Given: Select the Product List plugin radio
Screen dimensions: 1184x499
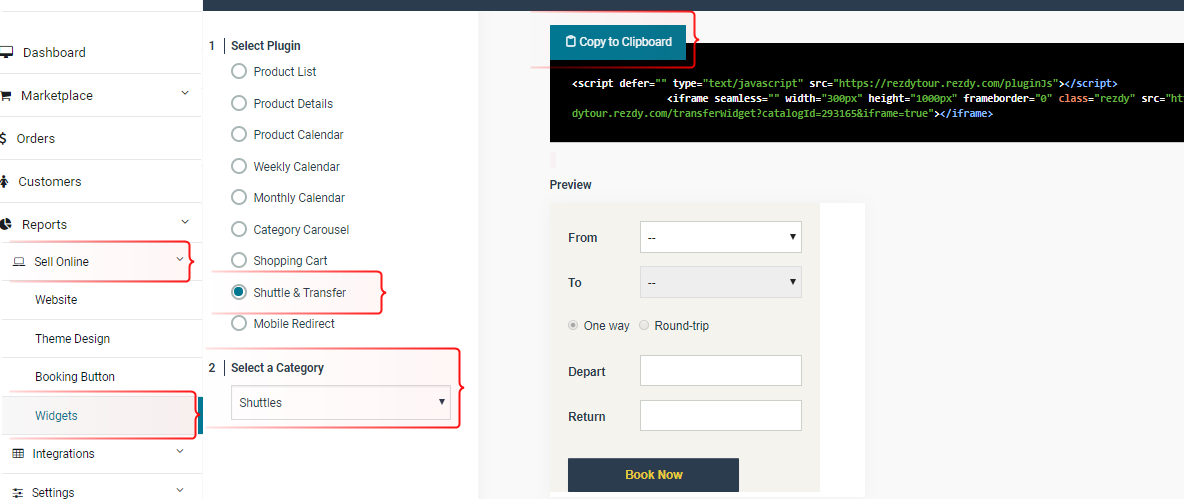Looking at the screenshot, I should [239, 72].
